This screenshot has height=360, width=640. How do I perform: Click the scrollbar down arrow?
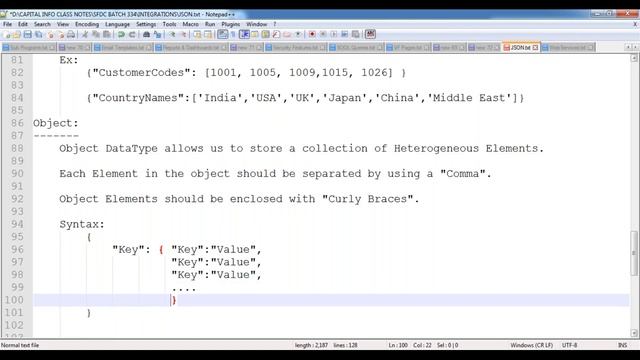pyautogui.click(x=634, y=333)
